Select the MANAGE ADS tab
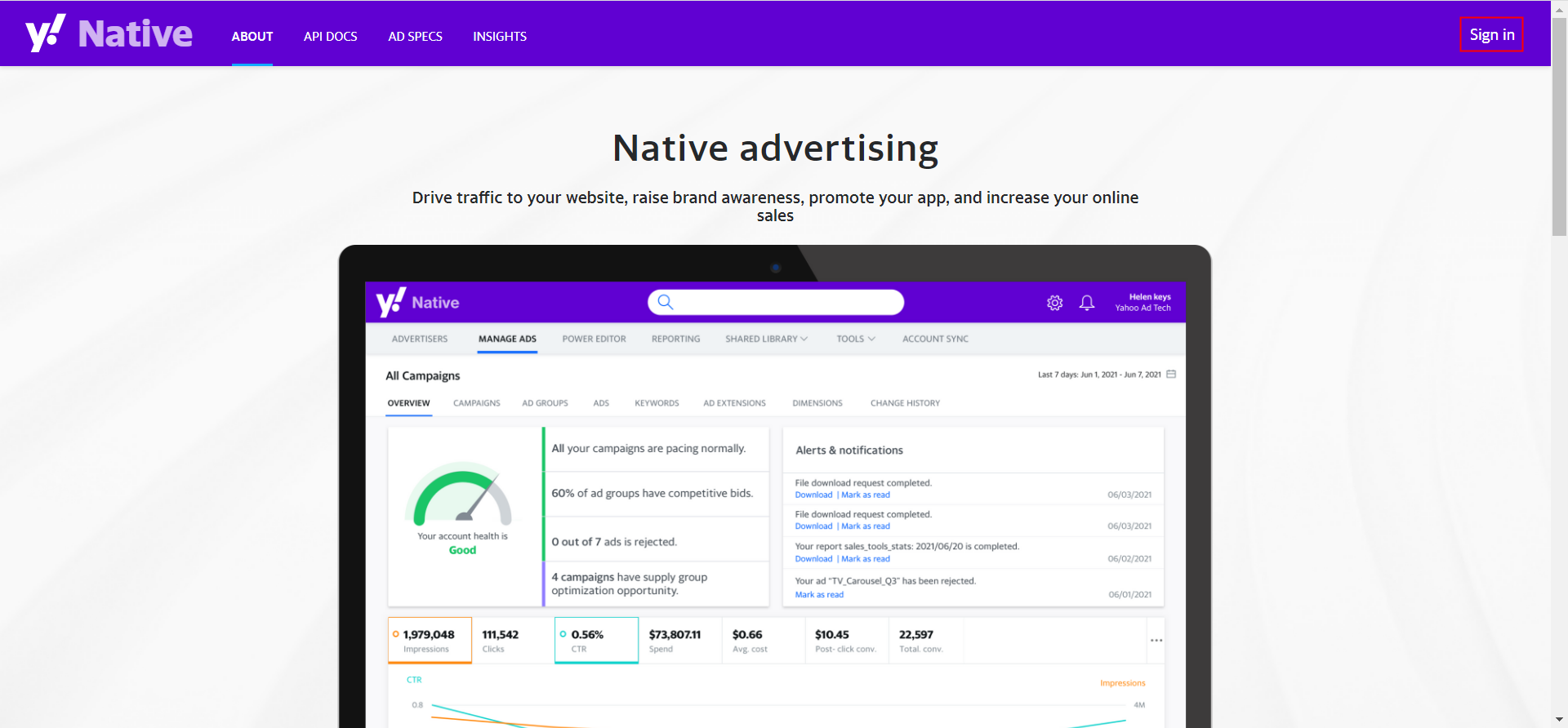Screen dimensions: 1568x728 pos(507,339)
